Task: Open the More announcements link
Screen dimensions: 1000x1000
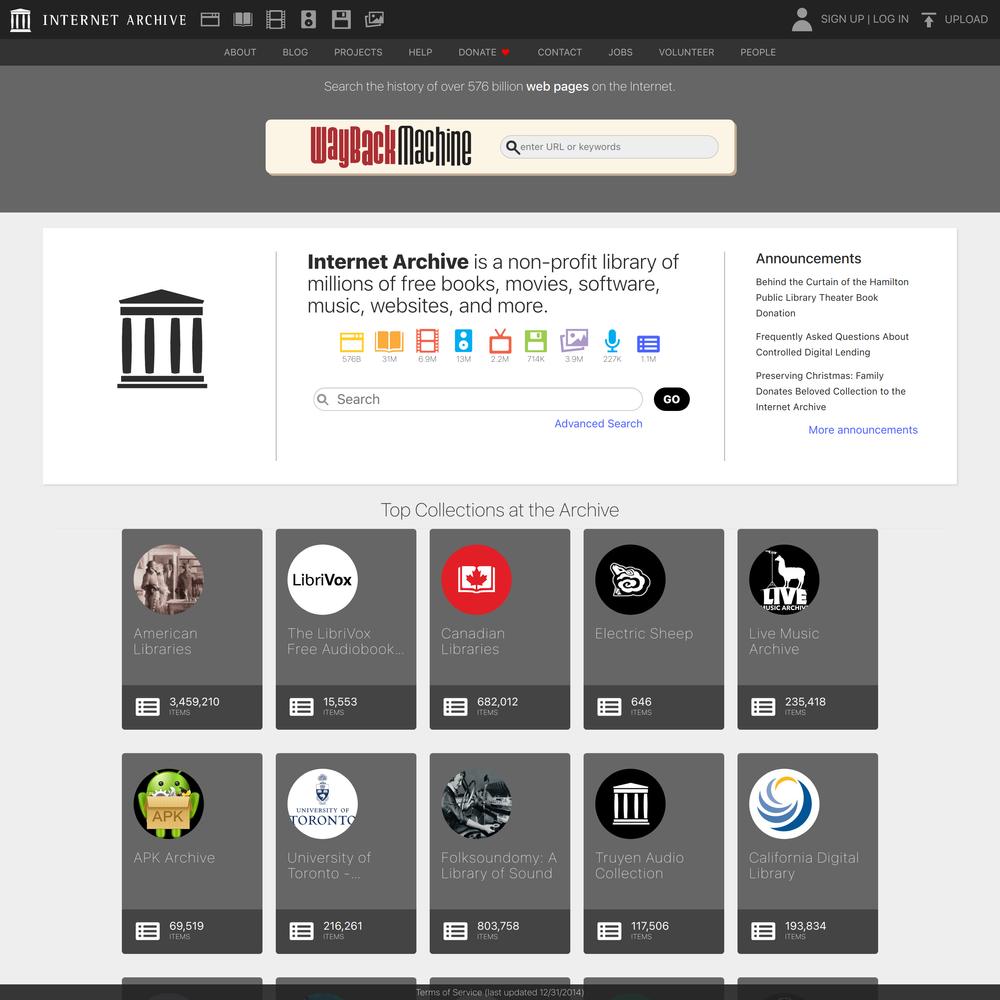Action: point(863,430)
